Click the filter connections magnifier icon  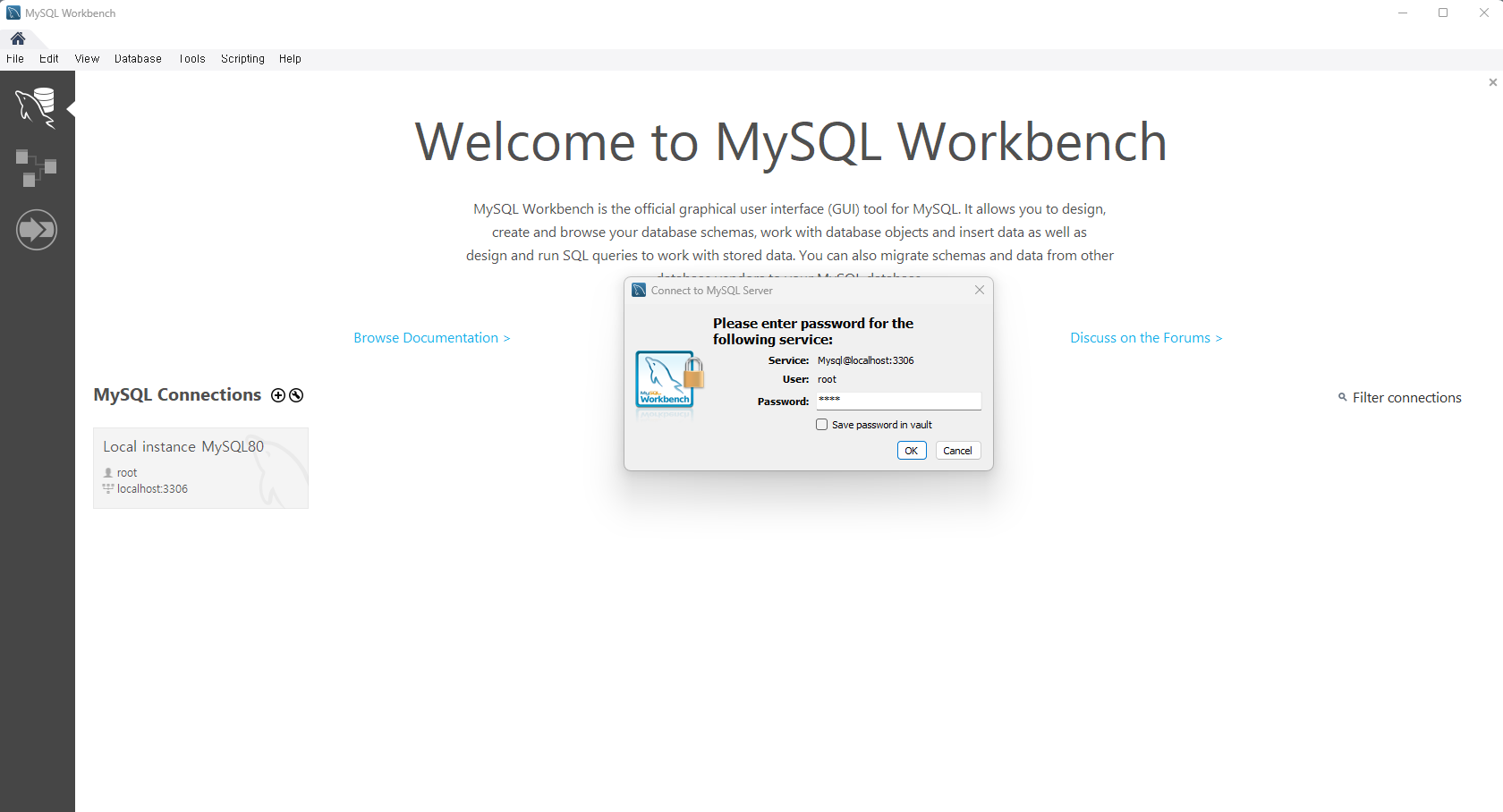tap(1342, 397)
